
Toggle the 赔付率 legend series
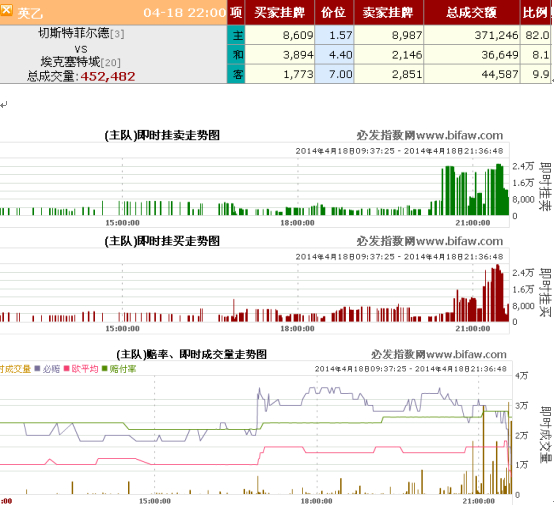pyautogui.click(x=119, y=369)
